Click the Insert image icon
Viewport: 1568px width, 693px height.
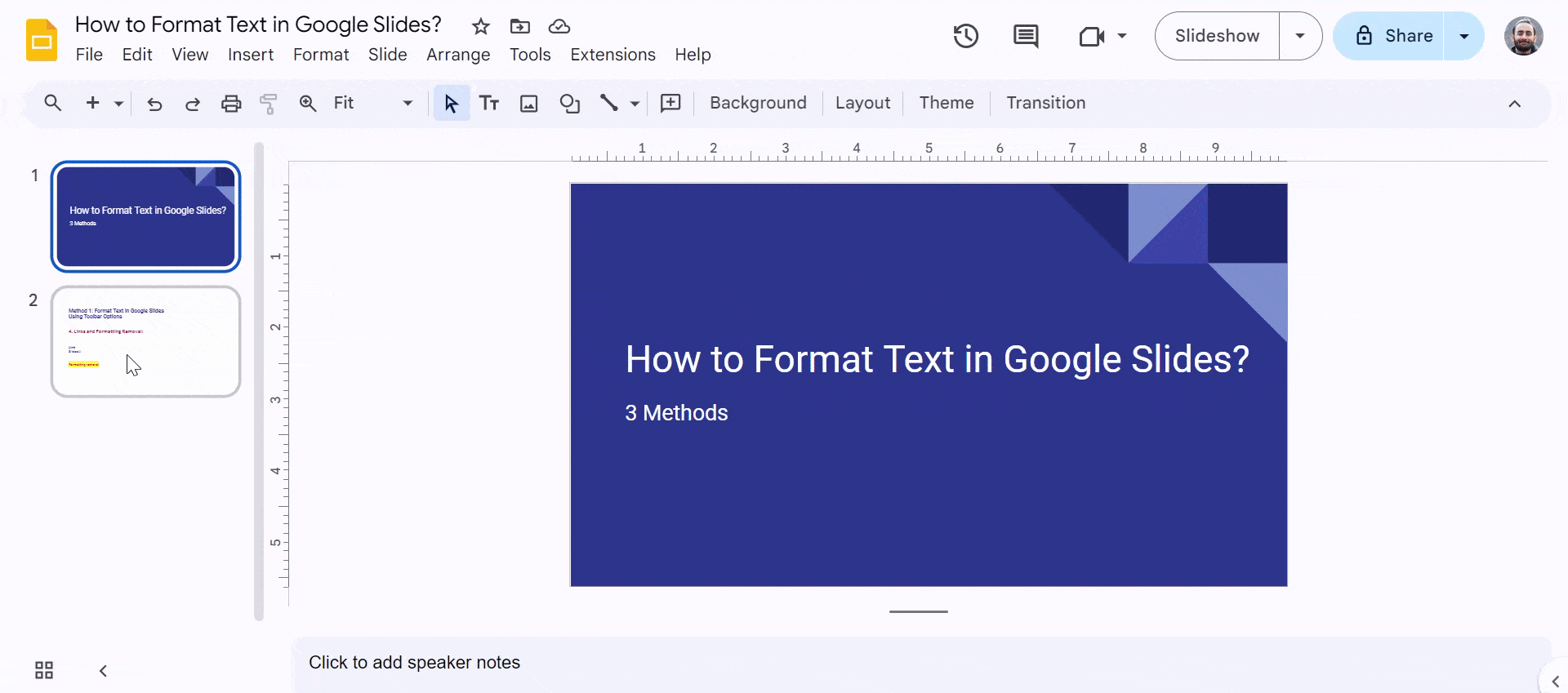click(x=529, y=104)
